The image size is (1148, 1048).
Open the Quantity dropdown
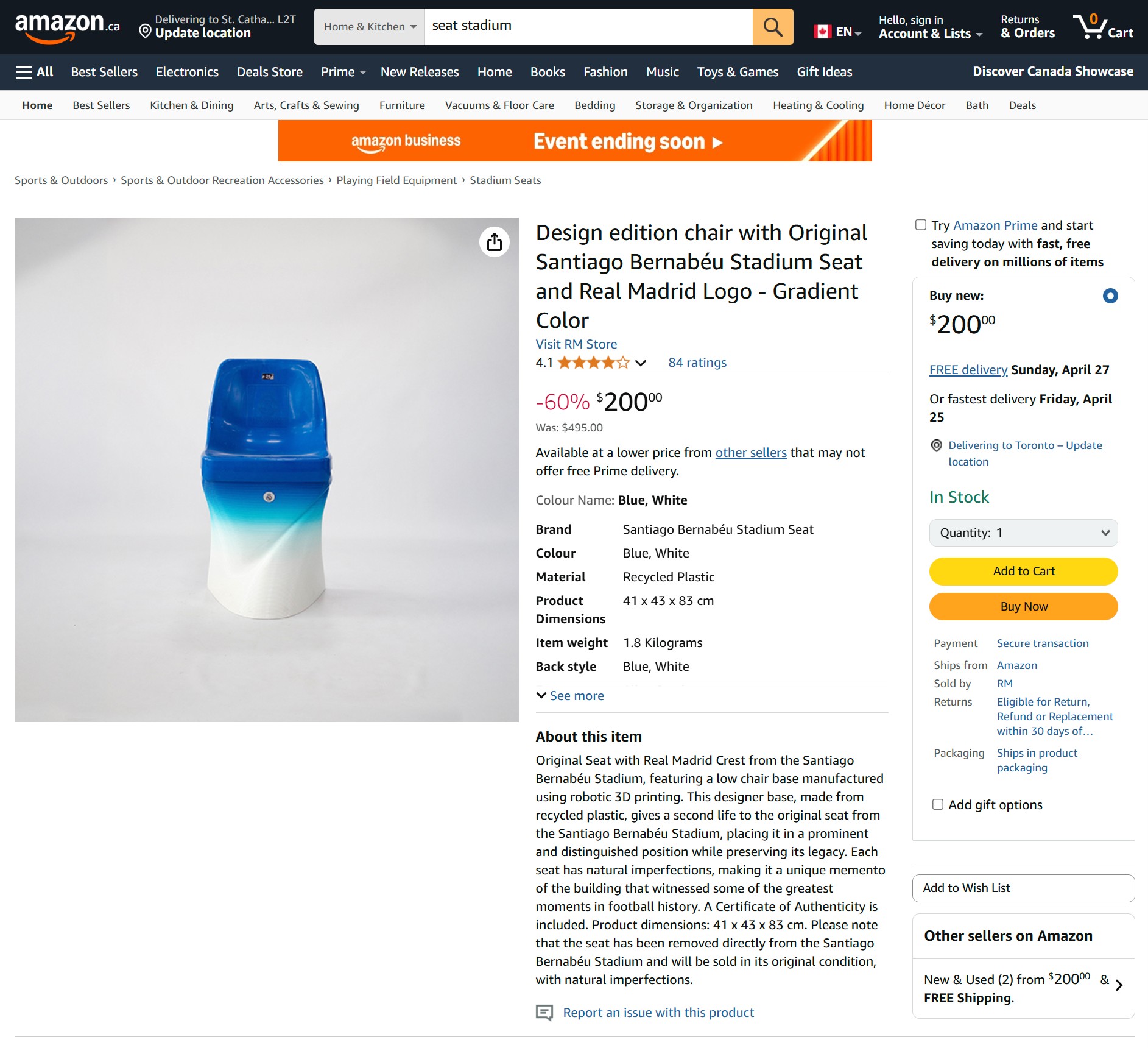(x=1023, y=533)
